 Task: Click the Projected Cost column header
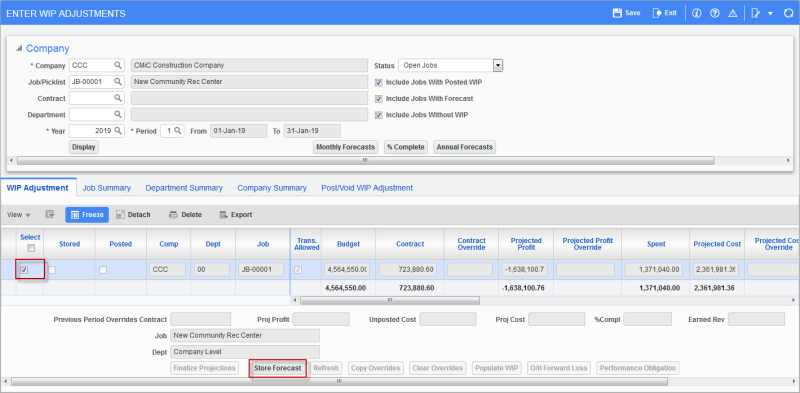[717, 244]
